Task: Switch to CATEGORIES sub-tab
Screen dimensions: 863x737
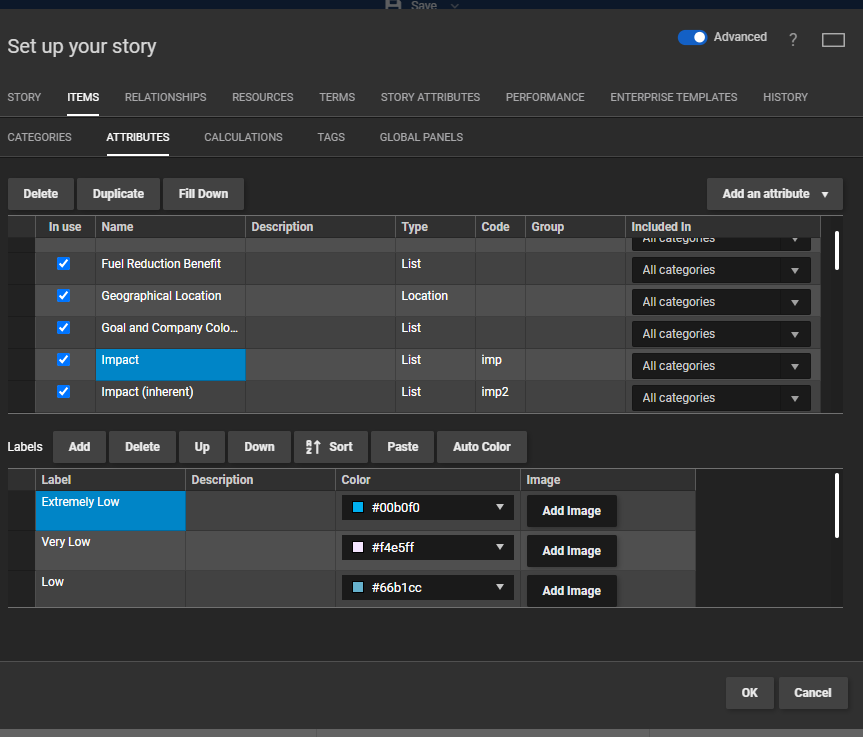Action: (40, 137)
